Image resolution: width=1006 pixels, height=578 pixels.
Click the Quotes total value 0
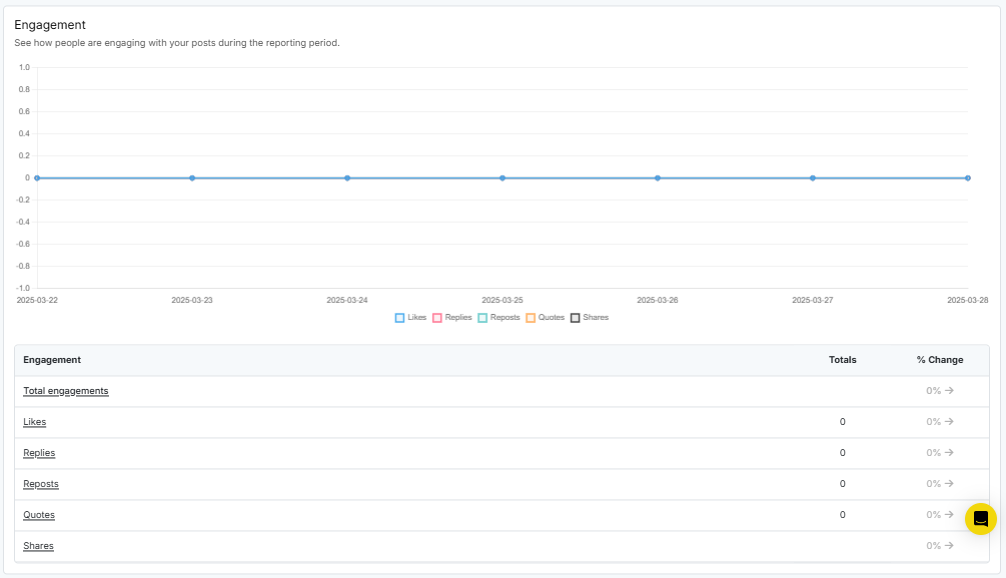(x=842, y=514)
